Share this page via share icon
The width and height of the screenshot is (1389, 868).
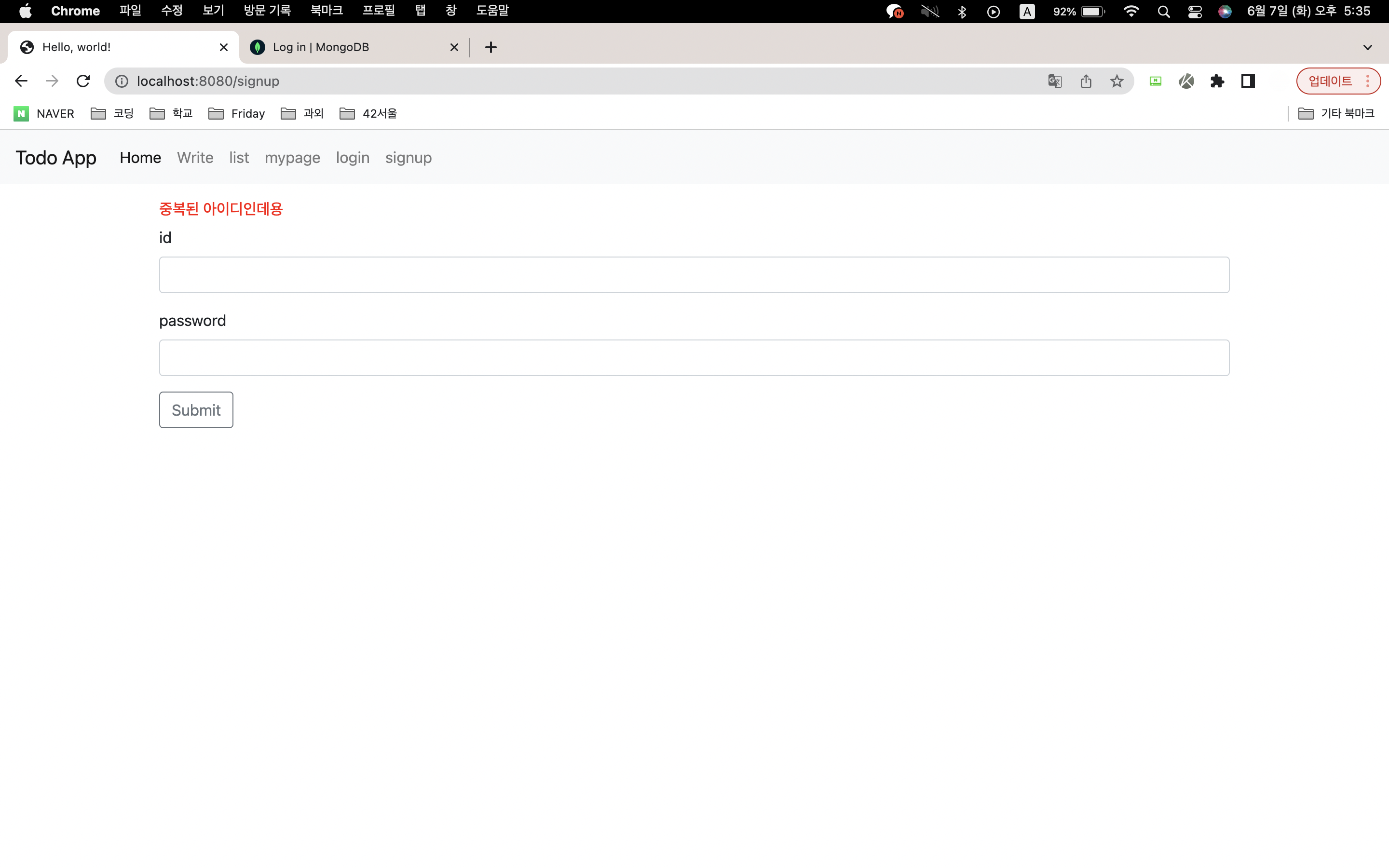click(1086, 81)
